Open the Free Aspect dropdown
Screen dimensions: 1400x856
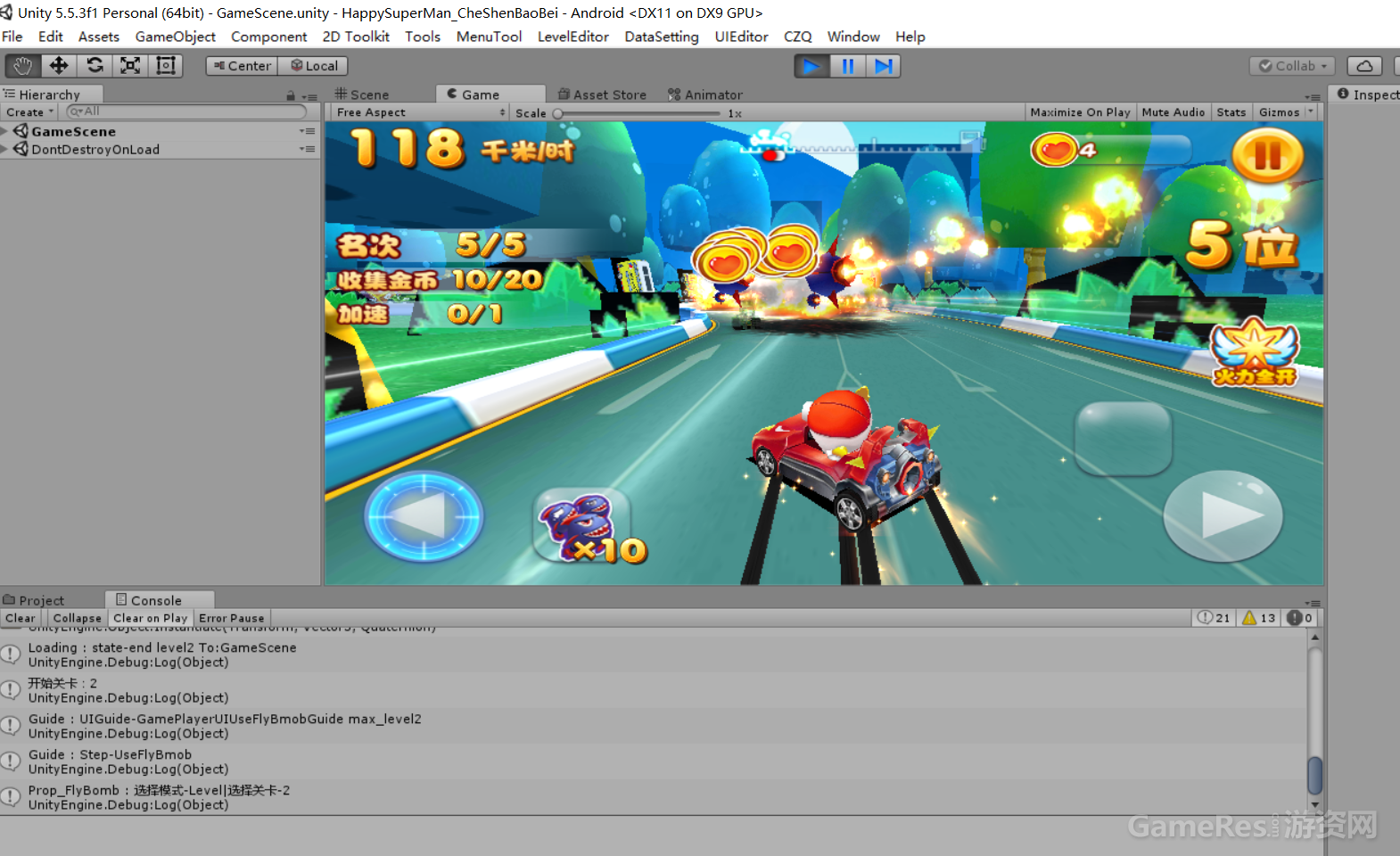(419, 112)
